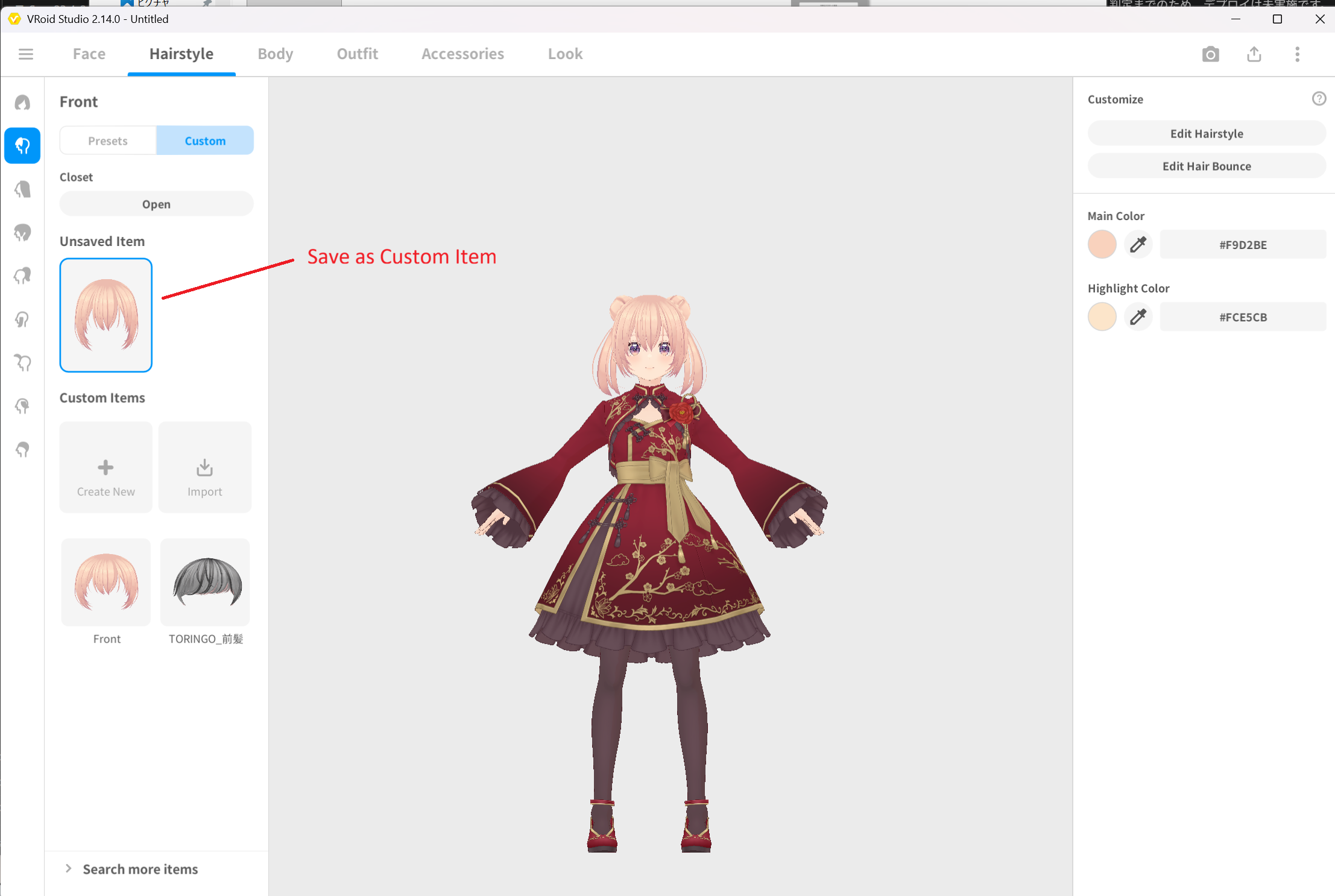The image size is (1335, 896).
Task: Toggle to Presets hair list
Action: tap(108, 140)
